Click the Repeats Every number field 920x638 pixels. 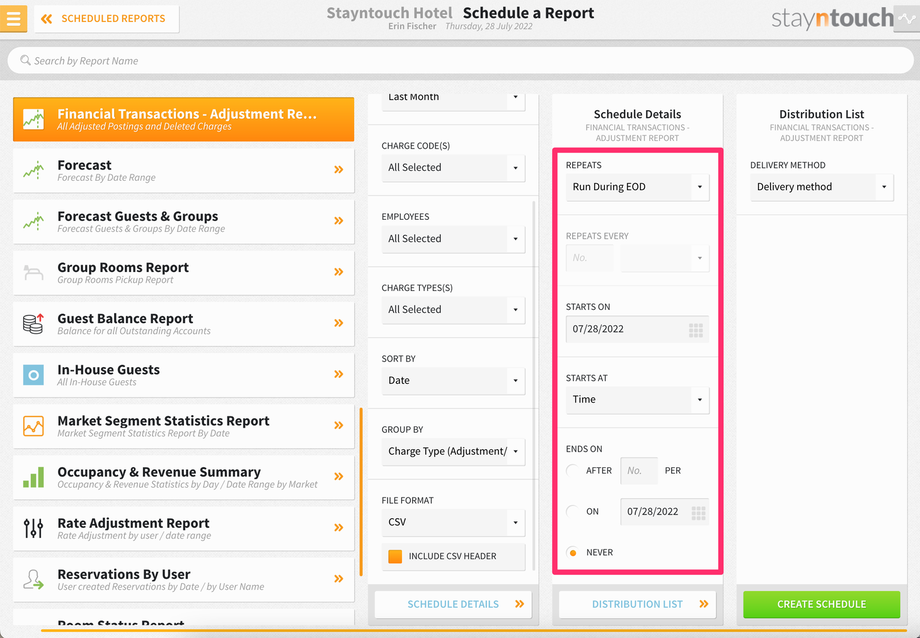click(x=590, y=258)
